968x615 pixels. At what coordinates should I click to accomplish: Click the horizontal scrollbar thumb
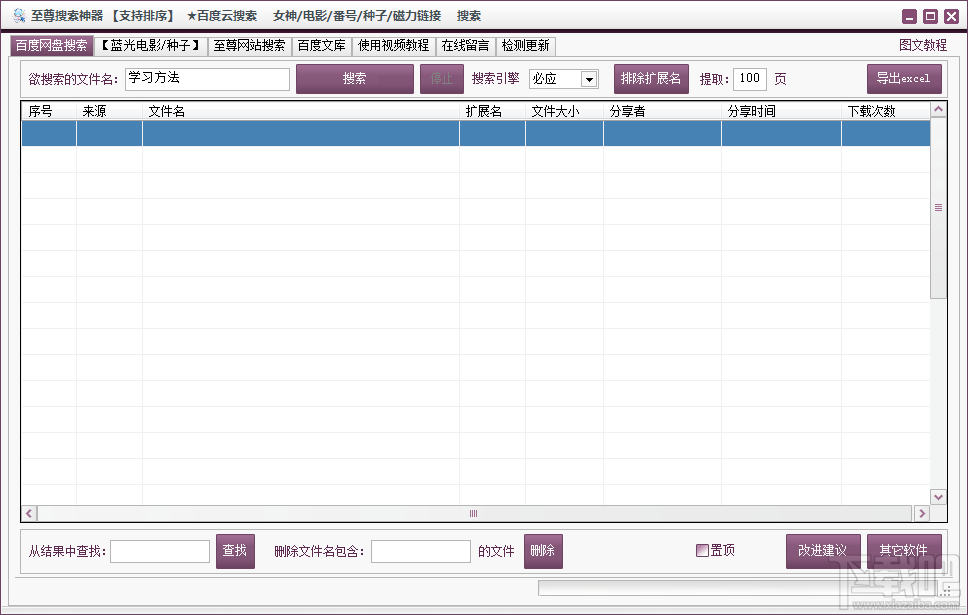click(474, 513)
